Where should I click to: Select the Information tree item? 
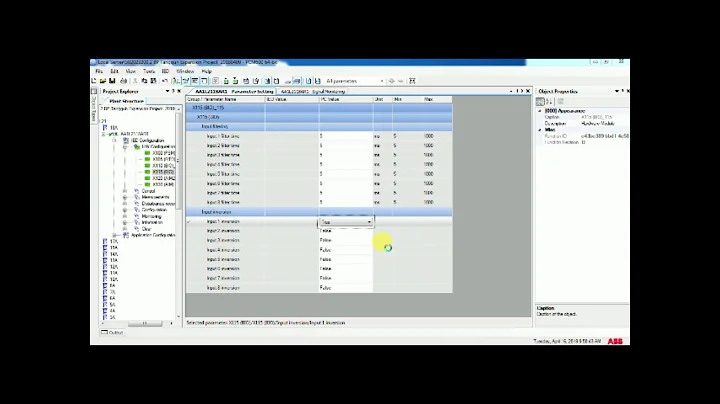pyautogui.click(x=152, y=223)
